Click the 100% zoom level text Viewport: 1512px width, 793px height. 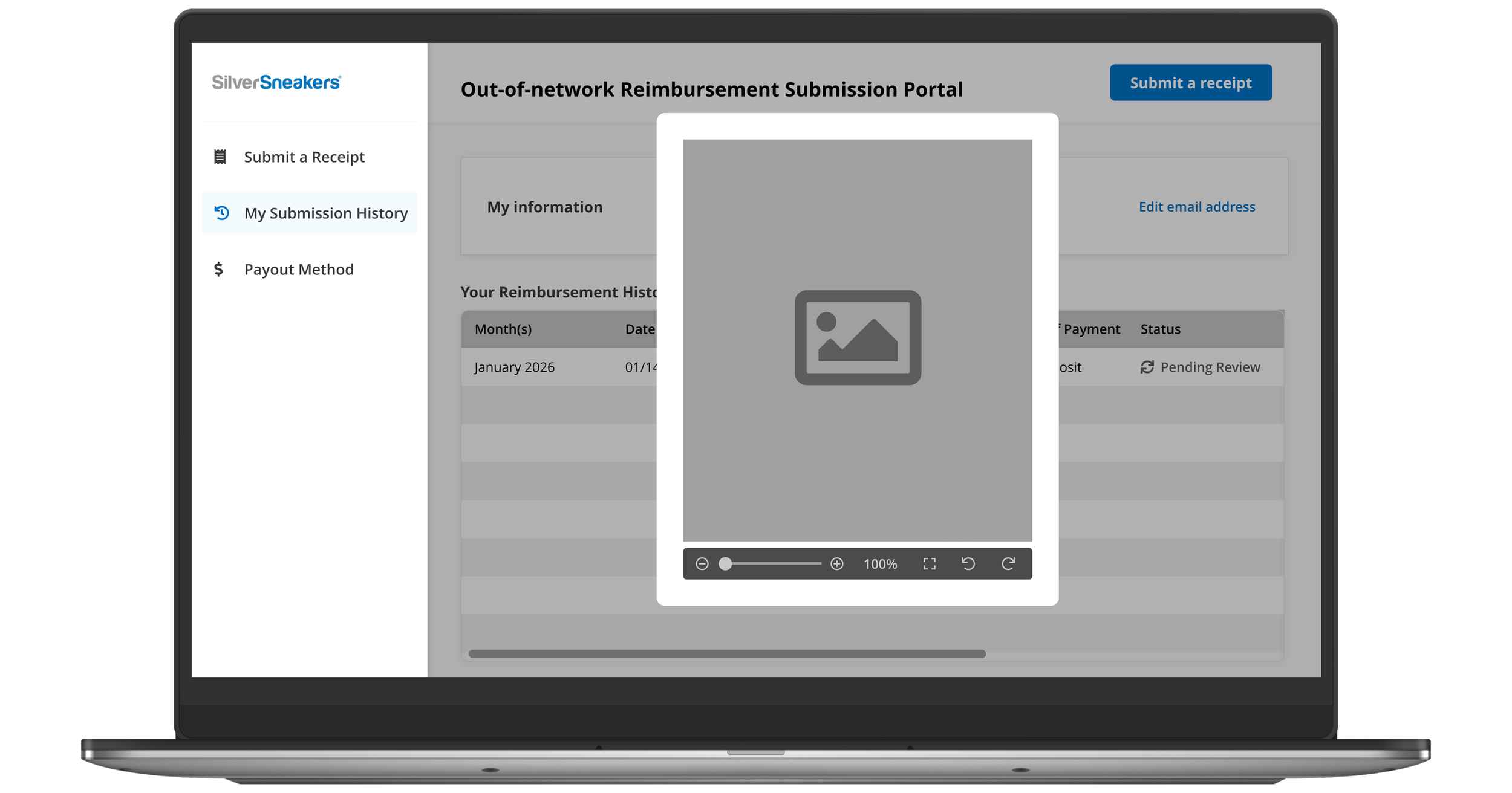880,564
